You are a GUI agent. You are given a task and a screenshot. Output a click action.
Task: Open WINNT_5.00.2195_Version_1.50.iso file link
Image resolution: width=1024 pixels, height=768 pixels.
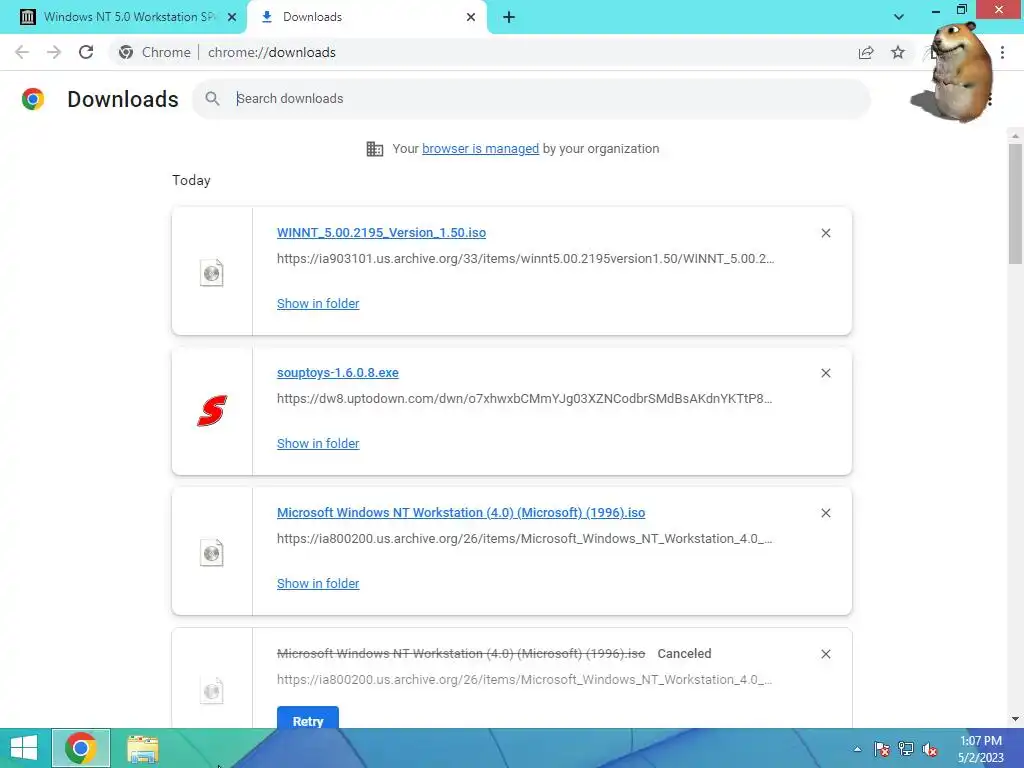(x=381, y=232)
